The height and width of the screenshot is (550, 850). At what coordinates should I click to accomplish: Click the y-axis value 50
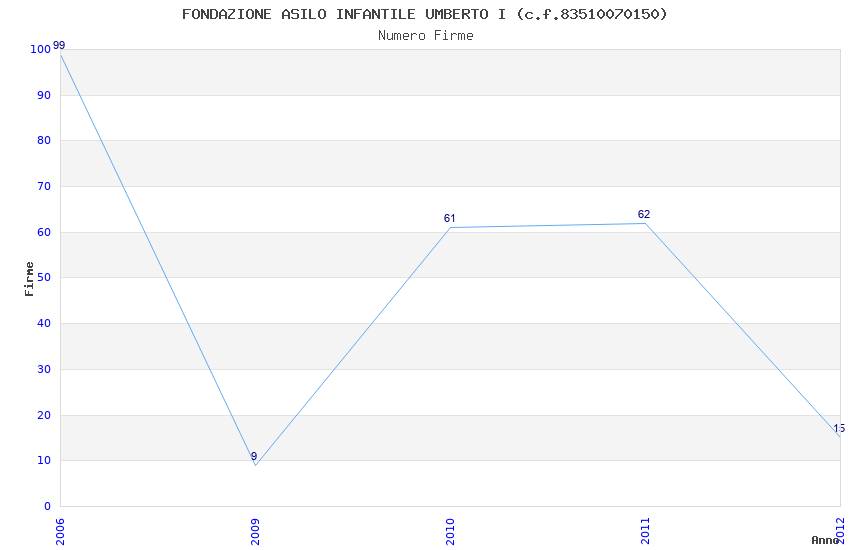click(44, 277)
